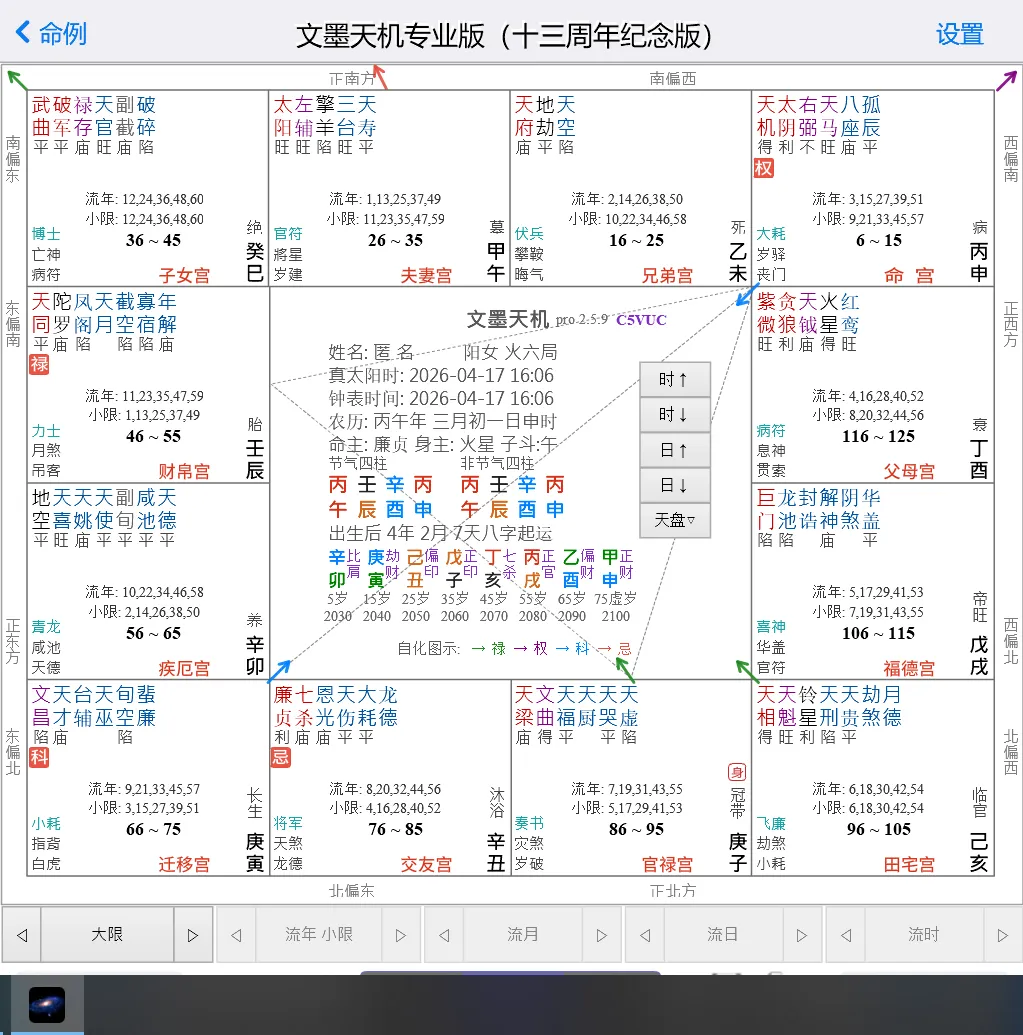This screenshot has height=1035, width=1023.
Task: Click the 禄 badge in 财帛宫
Action: [39, 364]
